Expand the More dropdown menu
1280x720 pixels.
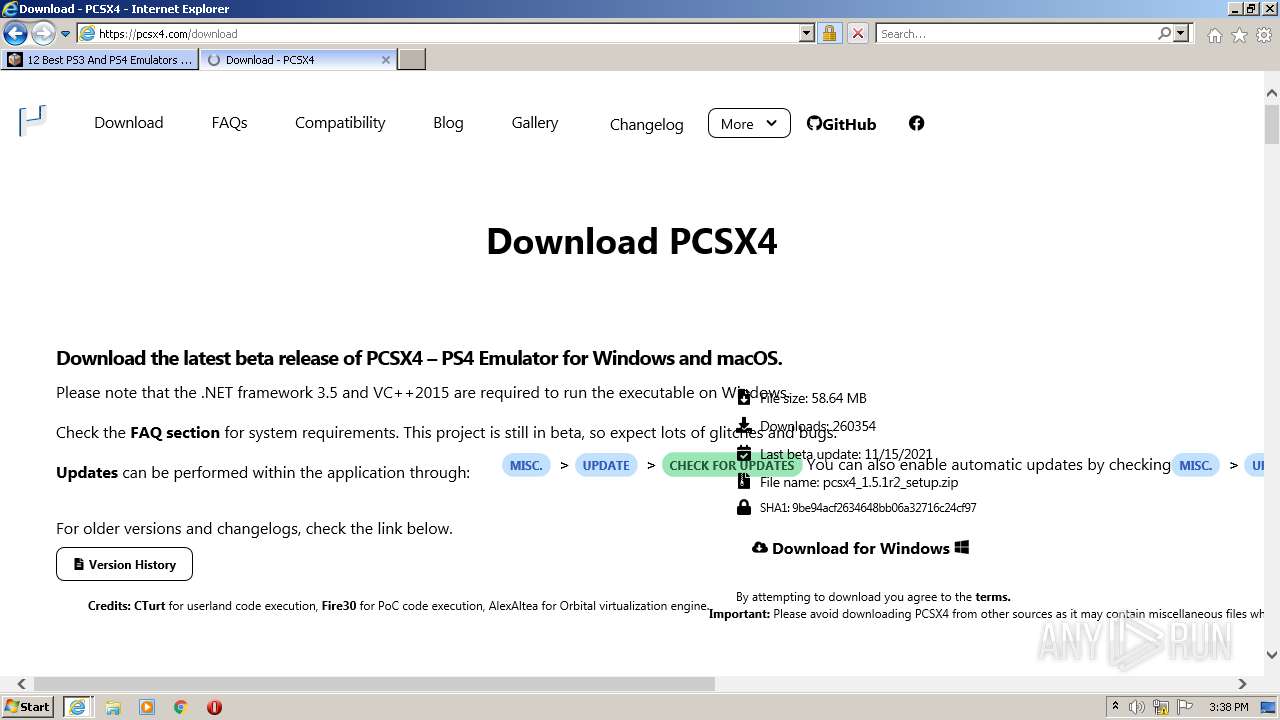tap(749, 123)
